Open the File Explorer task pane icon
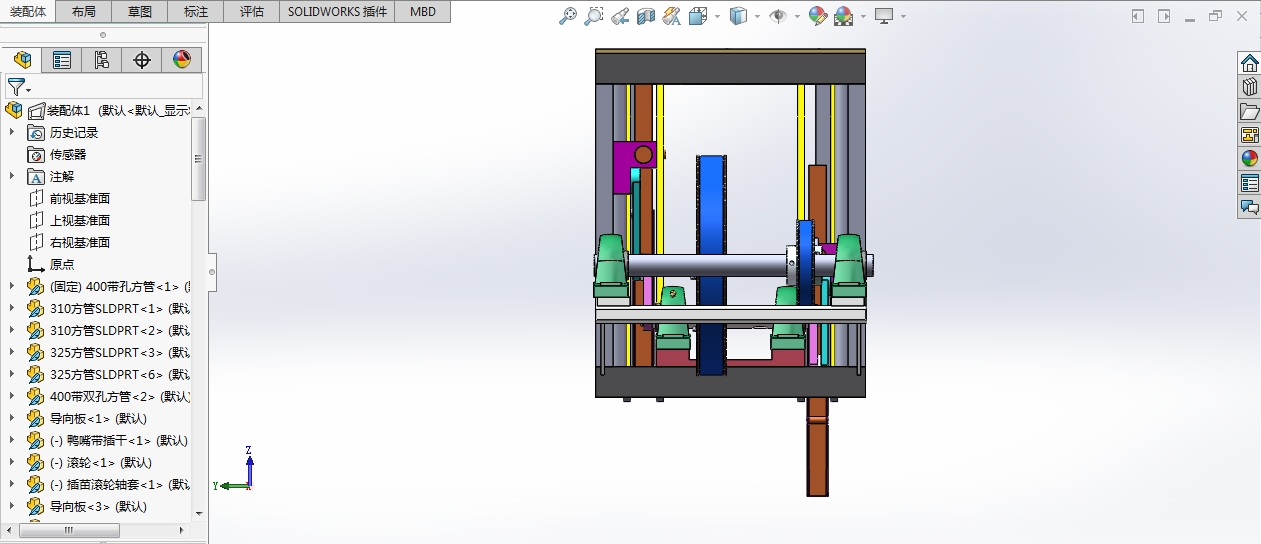The image size is (1261, 544). click(1249, 111)
